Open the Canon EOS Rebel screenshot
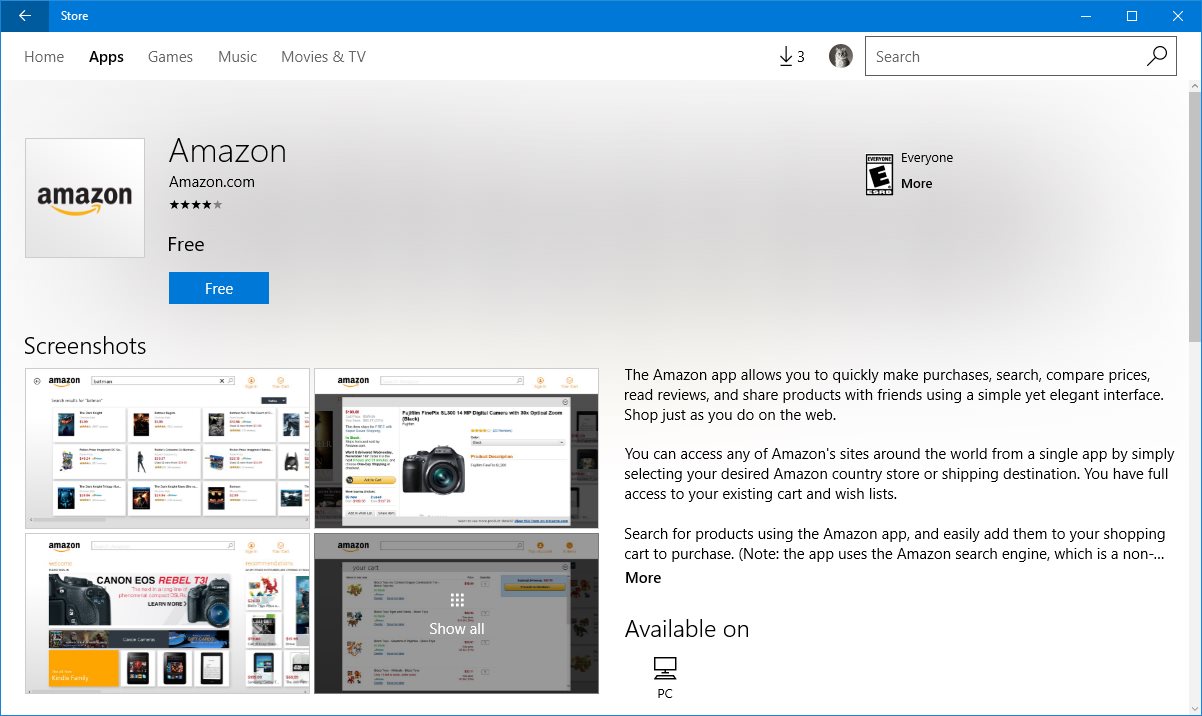Viewport: 1202px width, 716px height. tap(167, 613)
